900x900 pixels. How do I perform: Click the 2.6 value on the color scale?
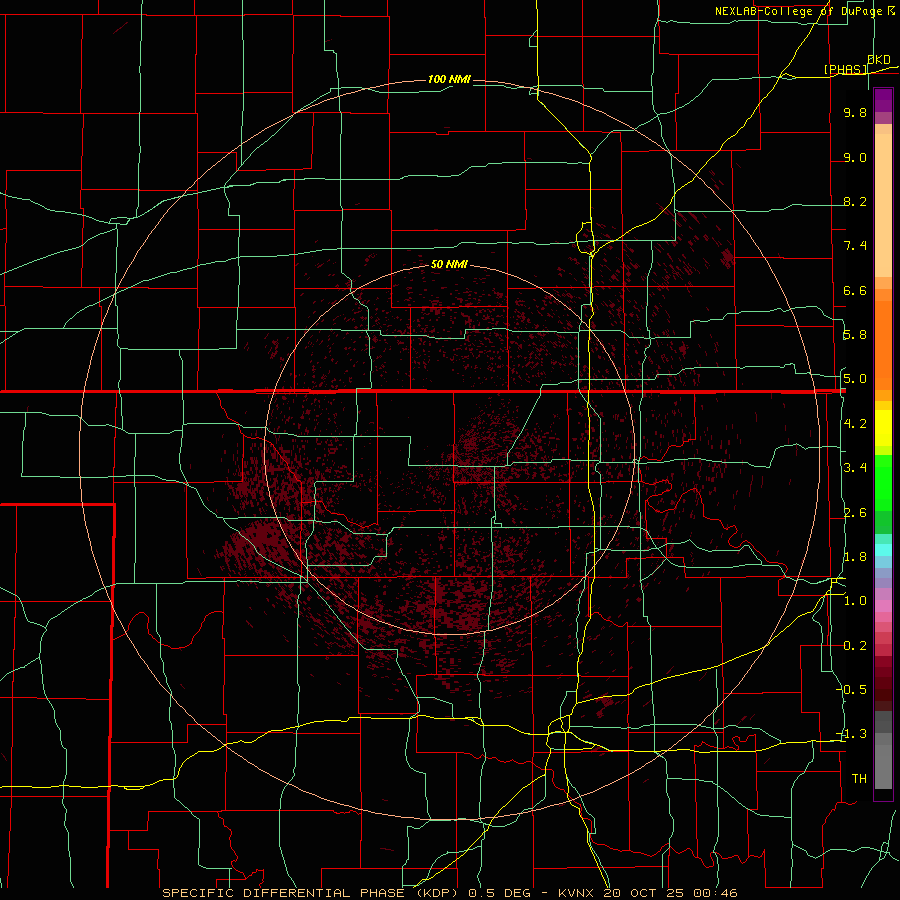(855, 513)
